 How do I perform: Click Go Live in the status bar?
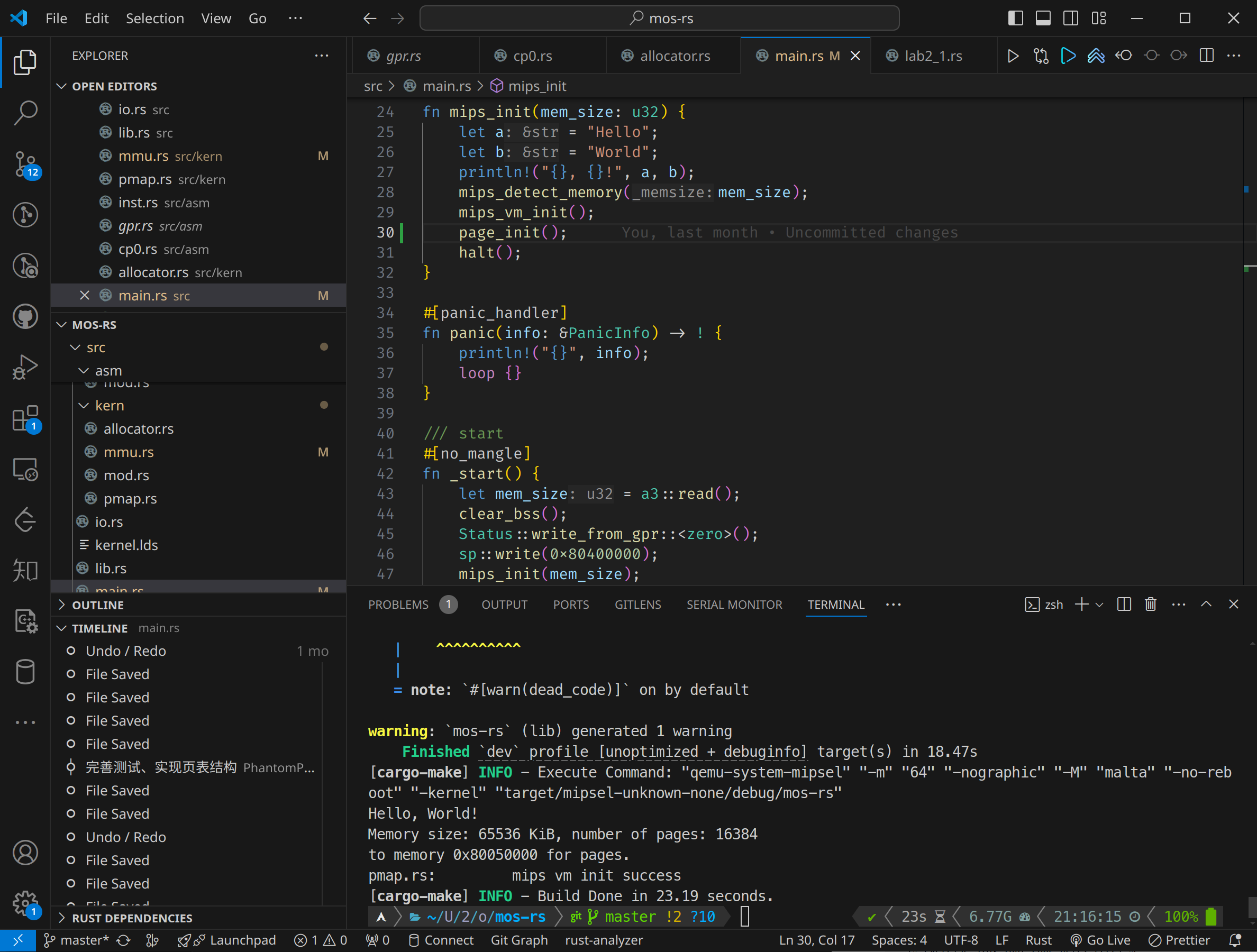(x=1100, y=940)
